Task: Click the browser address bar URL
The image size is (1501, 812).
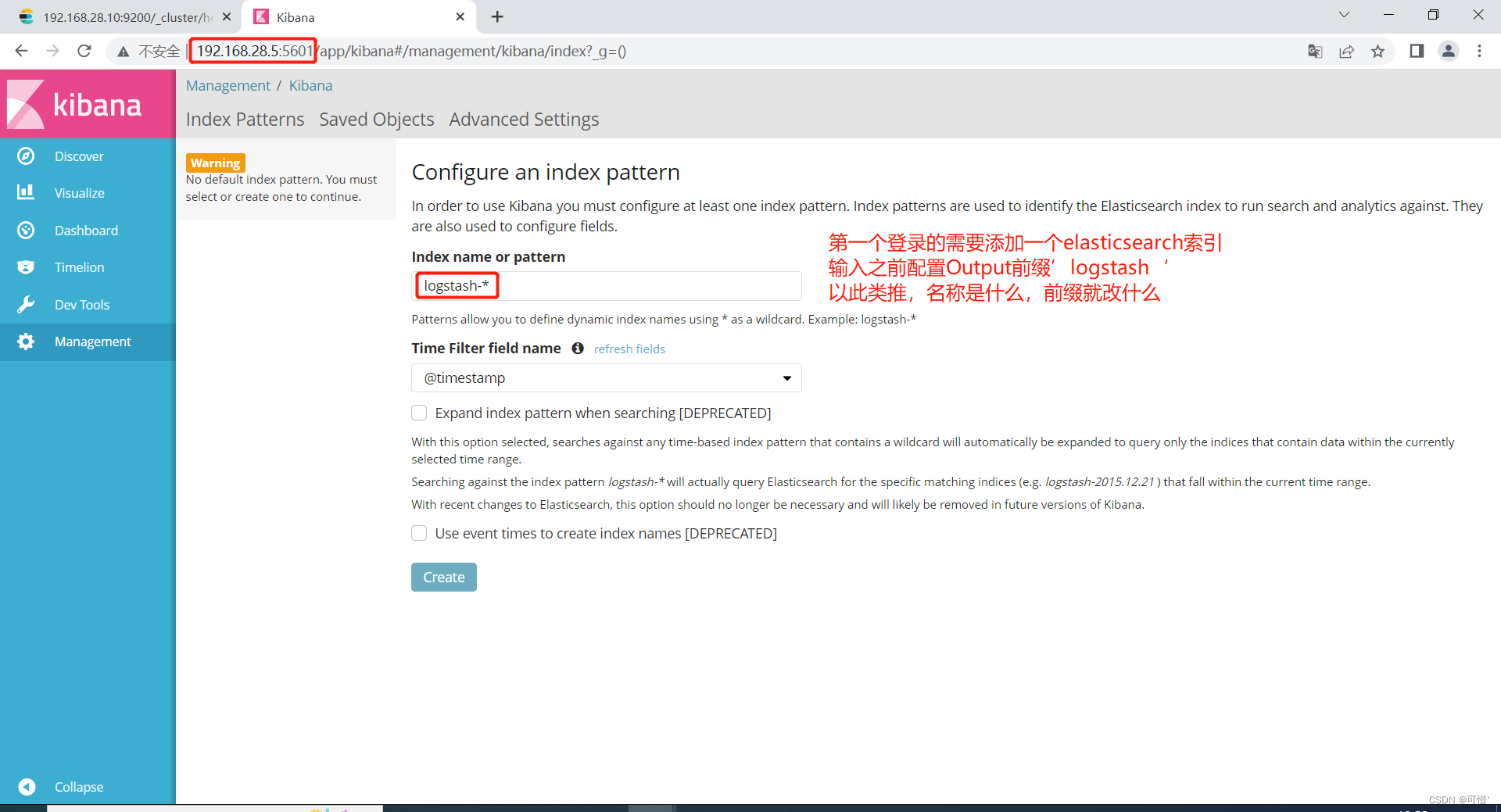Action: [411, 52]
